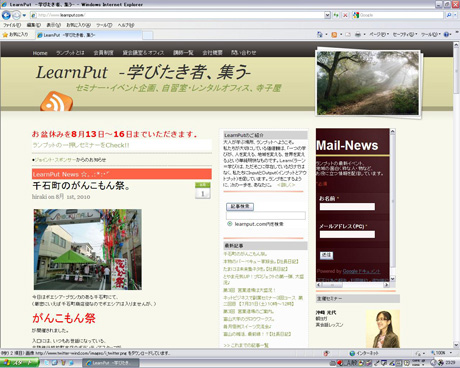Click the address bar showing learnput.com

177,15
